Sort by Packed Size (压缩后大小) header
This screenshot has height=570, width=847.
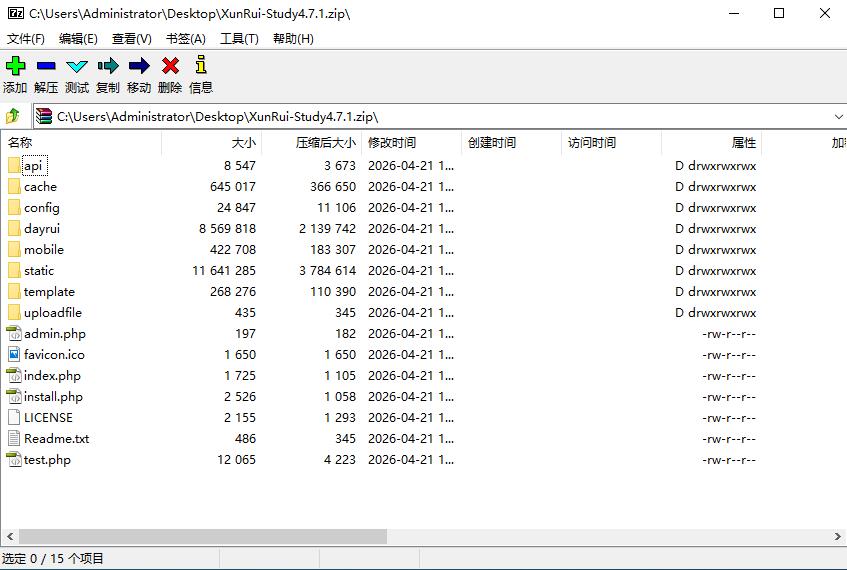311,143
